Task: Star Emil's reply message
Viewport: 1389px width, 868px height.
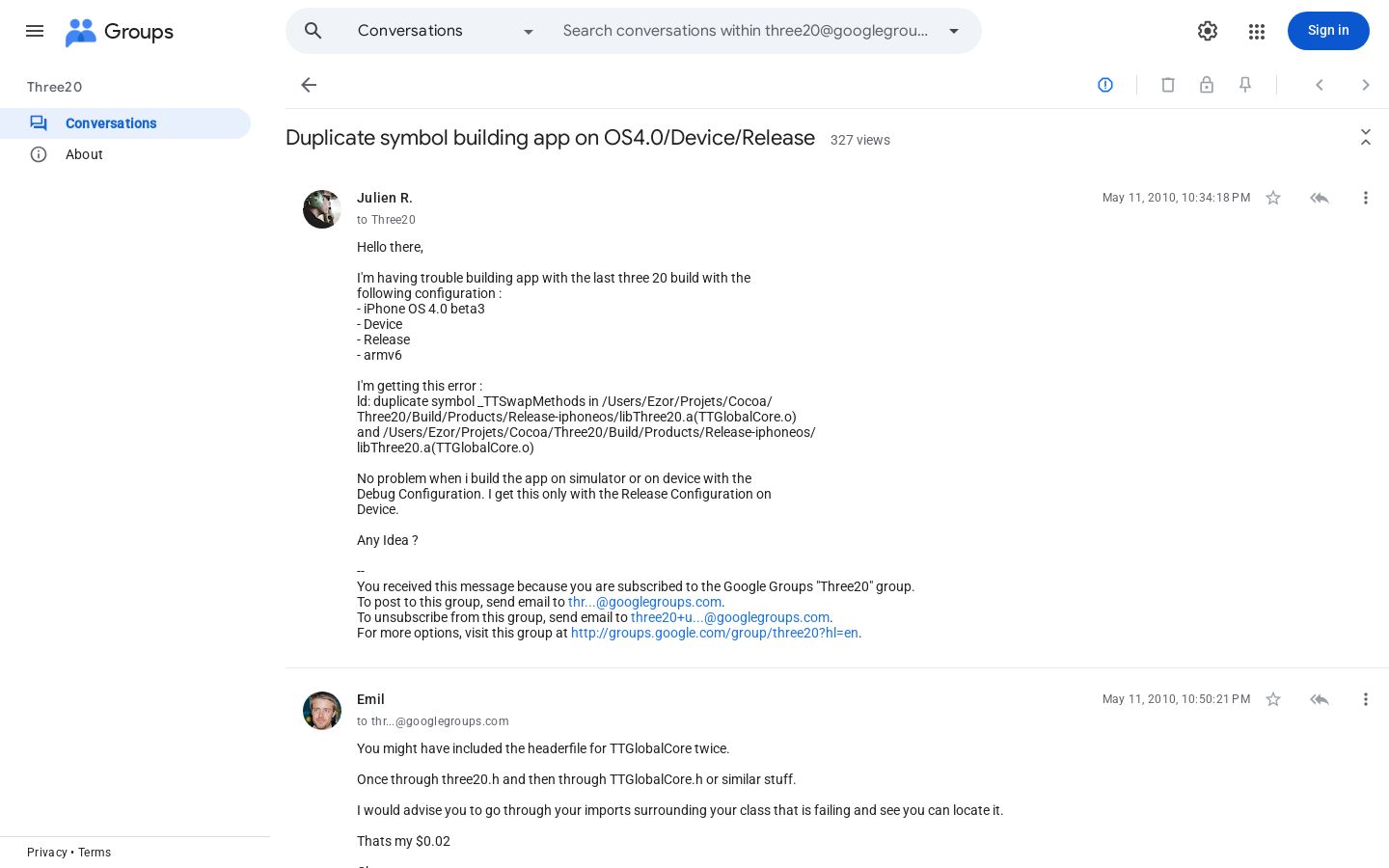Action: [1273, 699]
